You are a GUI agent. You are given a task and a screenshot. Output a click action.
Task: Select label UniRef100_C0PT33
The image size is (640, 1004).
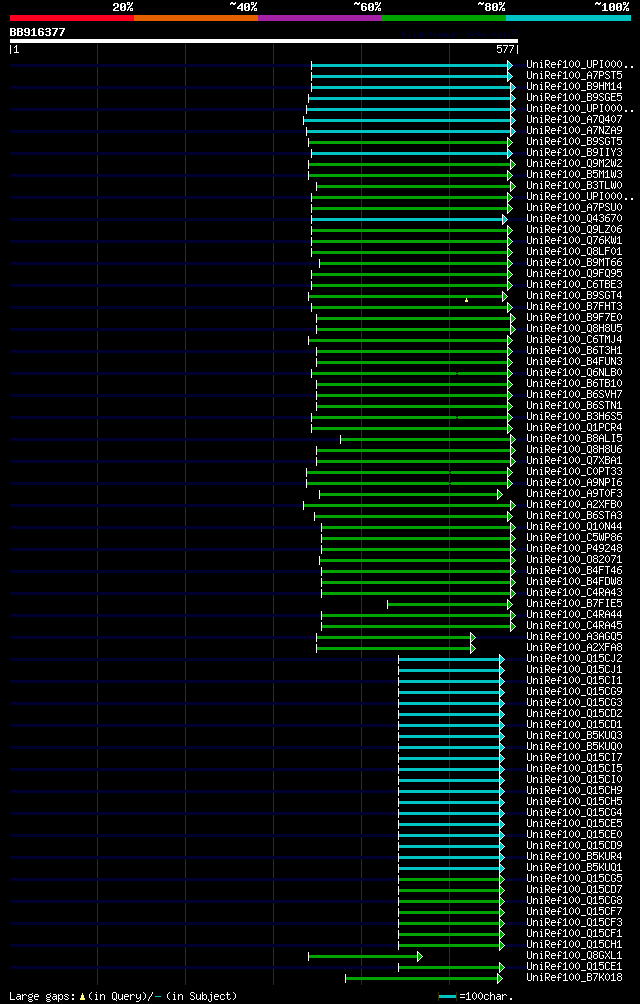574,471
